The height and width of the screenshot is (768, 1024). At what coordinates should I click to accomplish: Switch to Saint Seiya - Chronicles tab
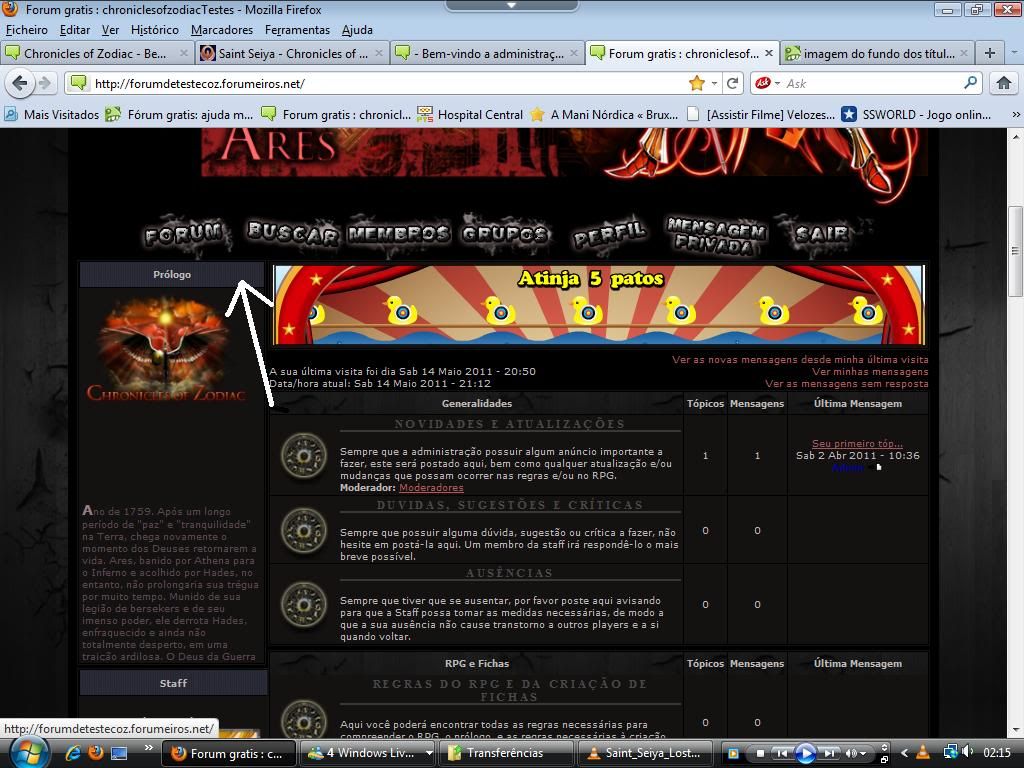pyautogui.click(x=293, y=54)
